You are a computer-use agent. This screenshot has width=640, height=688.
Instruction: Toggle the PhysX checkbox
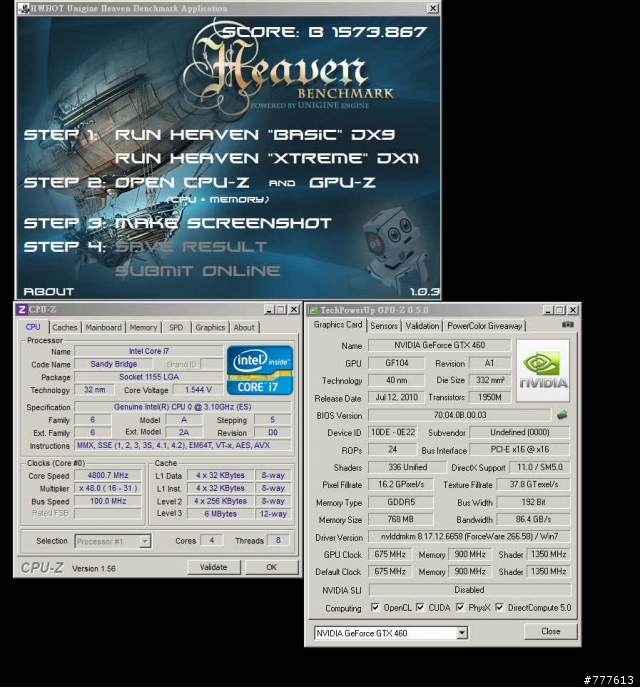(x=460, y=607)
